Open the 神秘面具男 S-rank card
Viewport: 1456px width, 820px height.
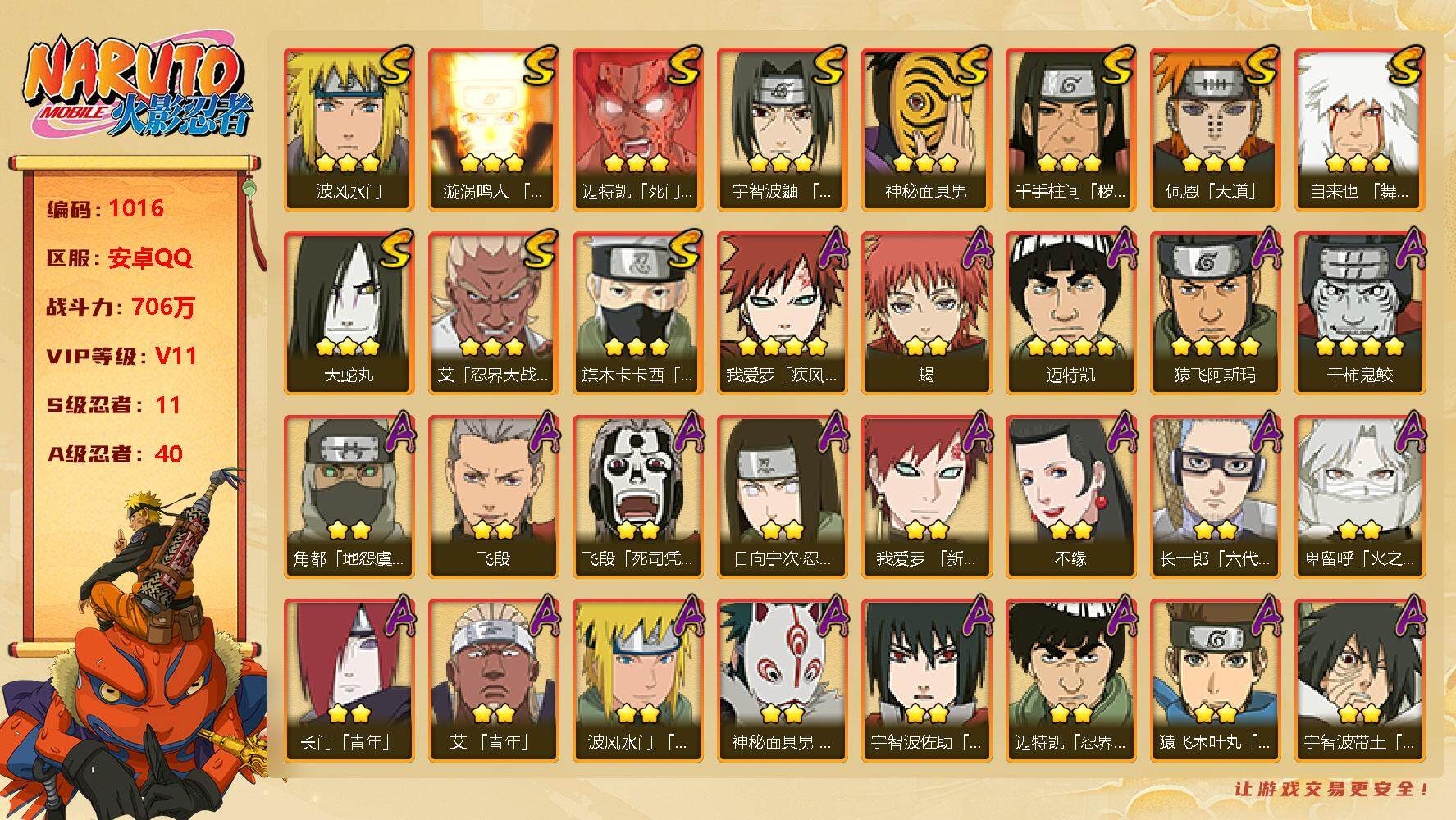pos(926,130)
